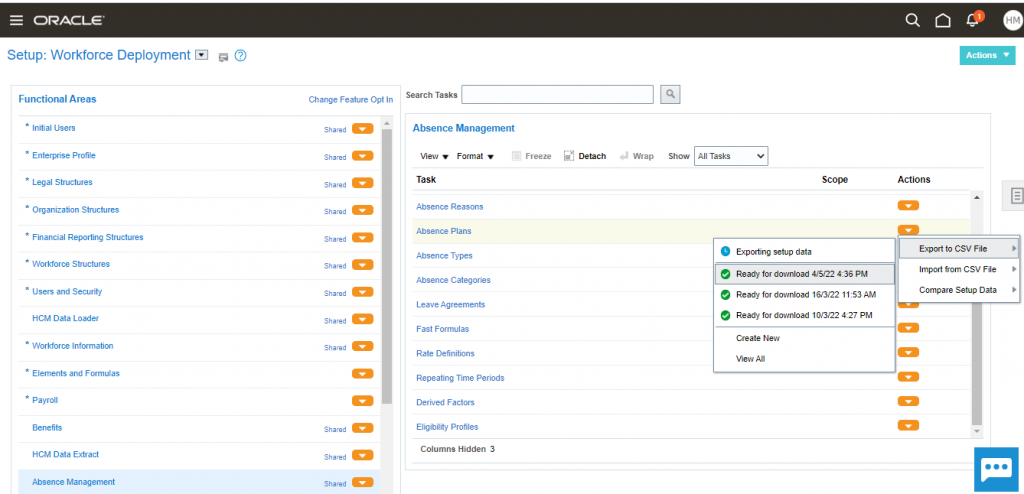The width and height of the screenshot is (1024, 494).
Task: Go to the Home icon
Action: pyautogui.click(x=942, y=20)
